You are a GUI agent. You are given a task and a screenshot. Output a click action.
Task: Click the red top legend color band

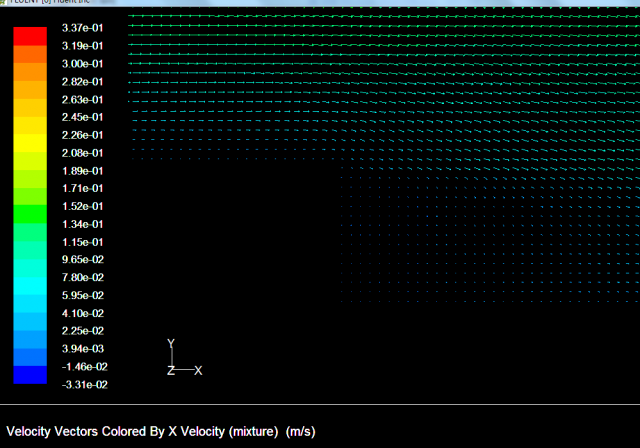30,36
